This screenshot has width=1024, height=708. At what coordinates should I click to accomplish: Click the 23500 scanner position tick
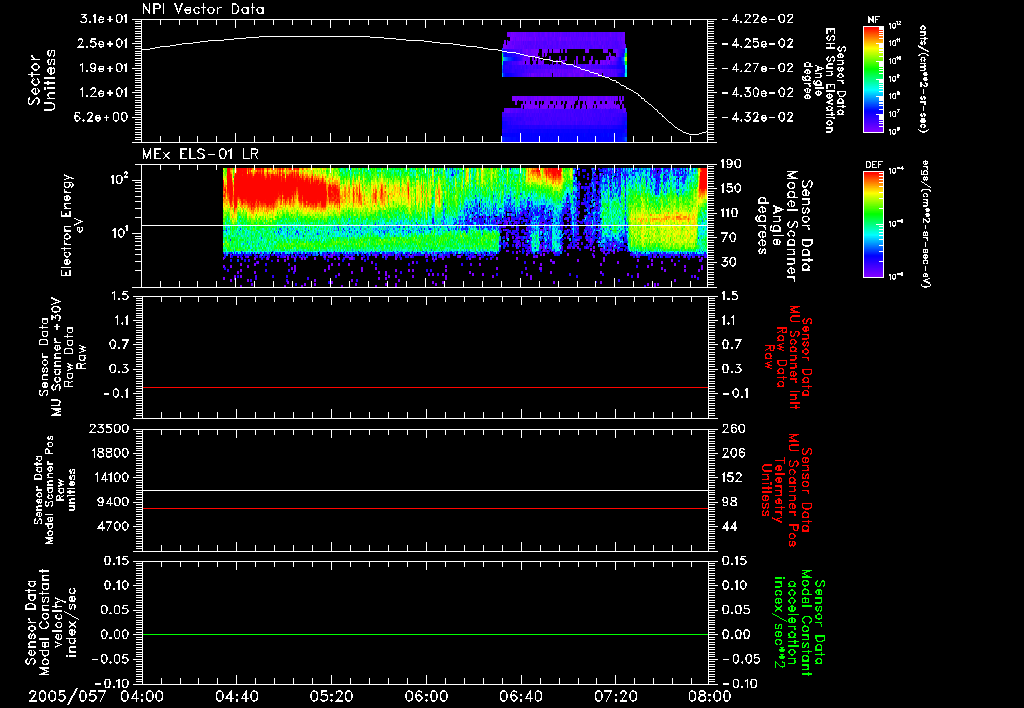pos(109,429)
